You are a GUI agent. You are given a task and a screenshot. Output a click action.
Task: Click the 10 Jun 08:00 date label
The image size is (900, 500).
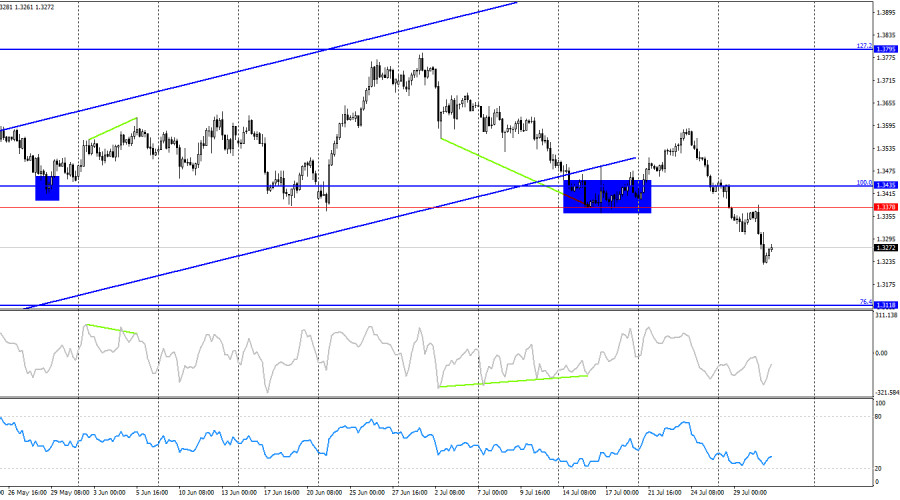(196, 493)
